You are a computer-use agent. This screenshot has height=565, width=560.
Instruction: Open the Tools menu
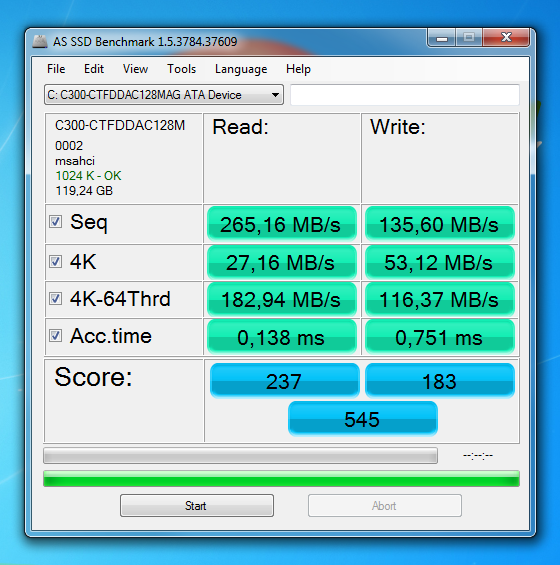181,69
